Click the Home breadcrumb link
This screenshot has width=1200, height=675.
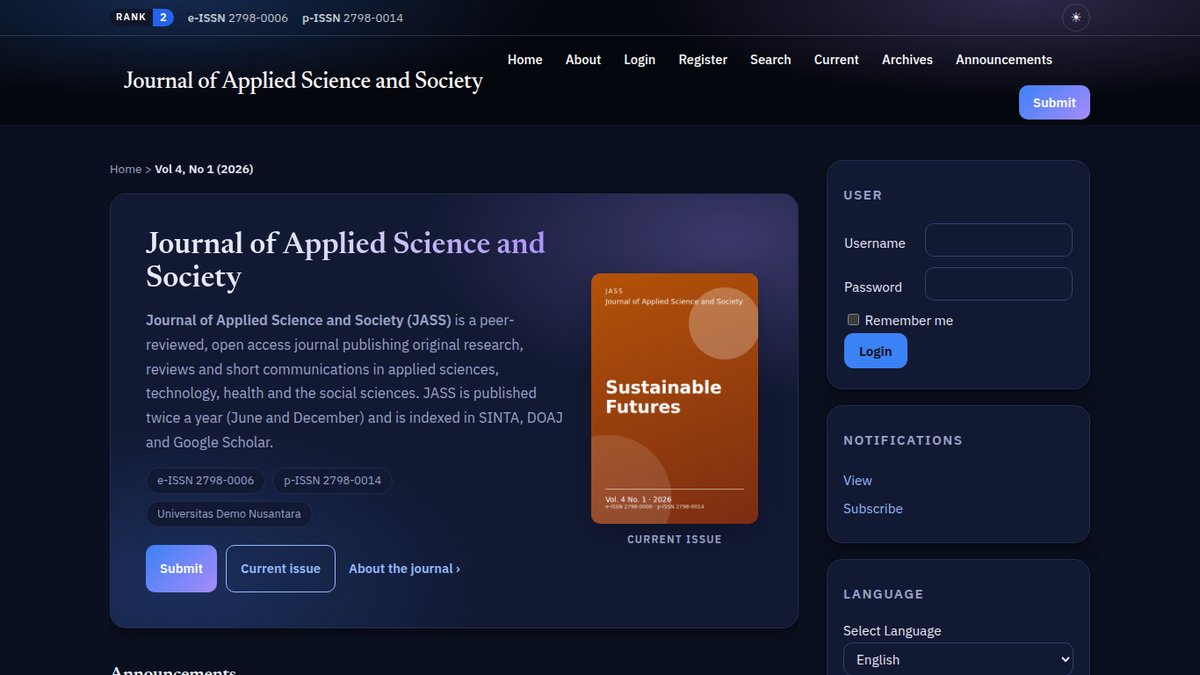pos(126,169)
